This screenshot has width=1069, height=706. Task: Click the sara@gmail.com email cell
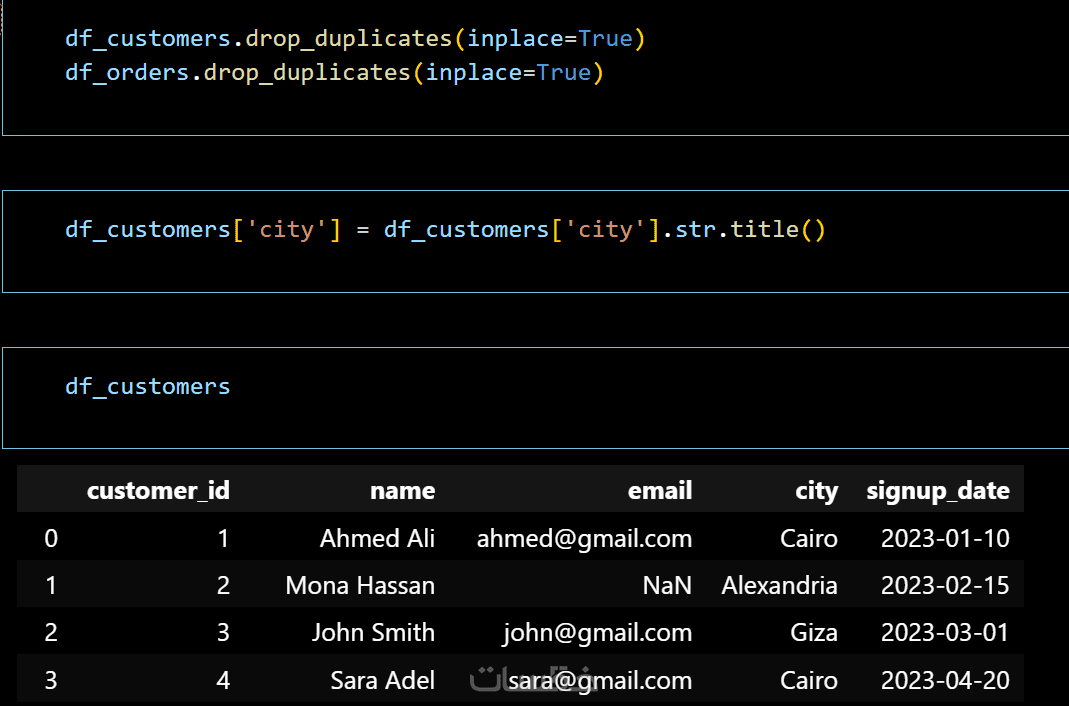[600, 681]
